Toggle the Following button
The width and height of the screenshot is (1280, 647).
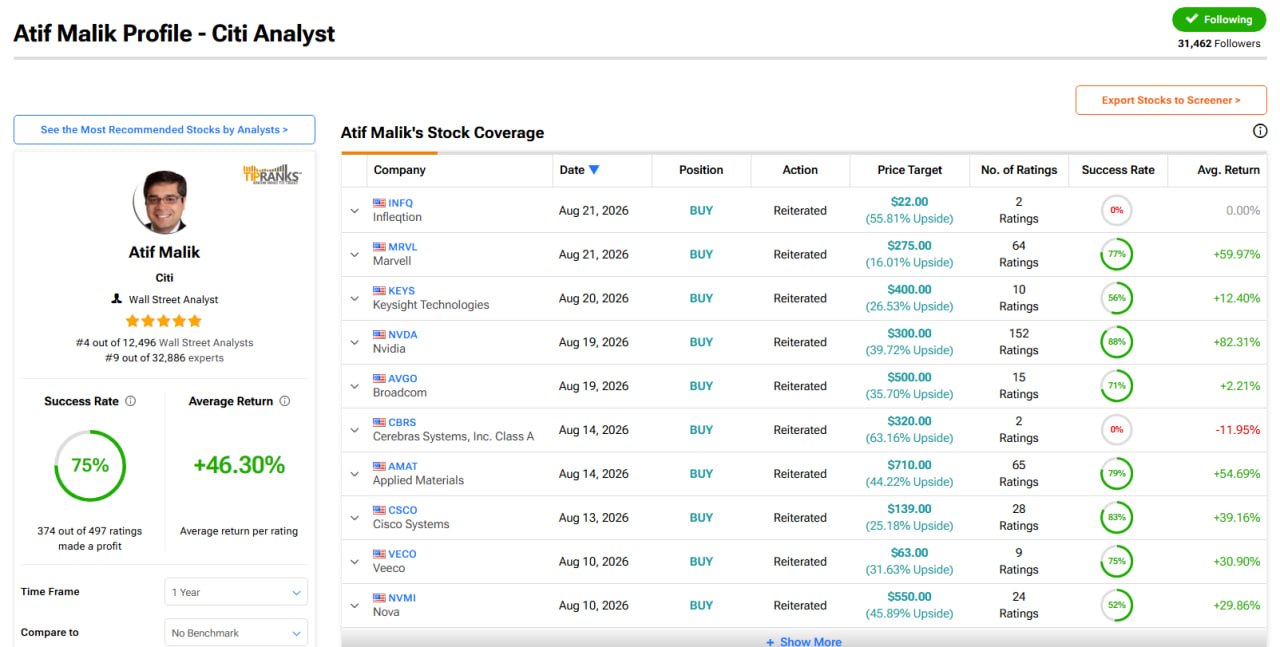1219,19
